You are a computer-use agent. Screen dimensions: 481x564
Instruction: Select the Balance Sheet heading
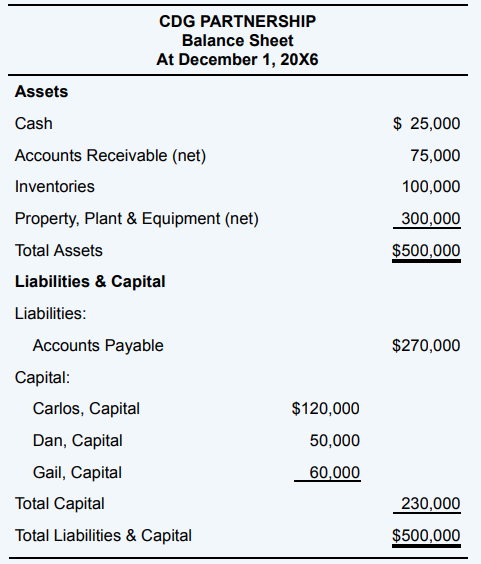pyautogui.click(x=237, y=40)
